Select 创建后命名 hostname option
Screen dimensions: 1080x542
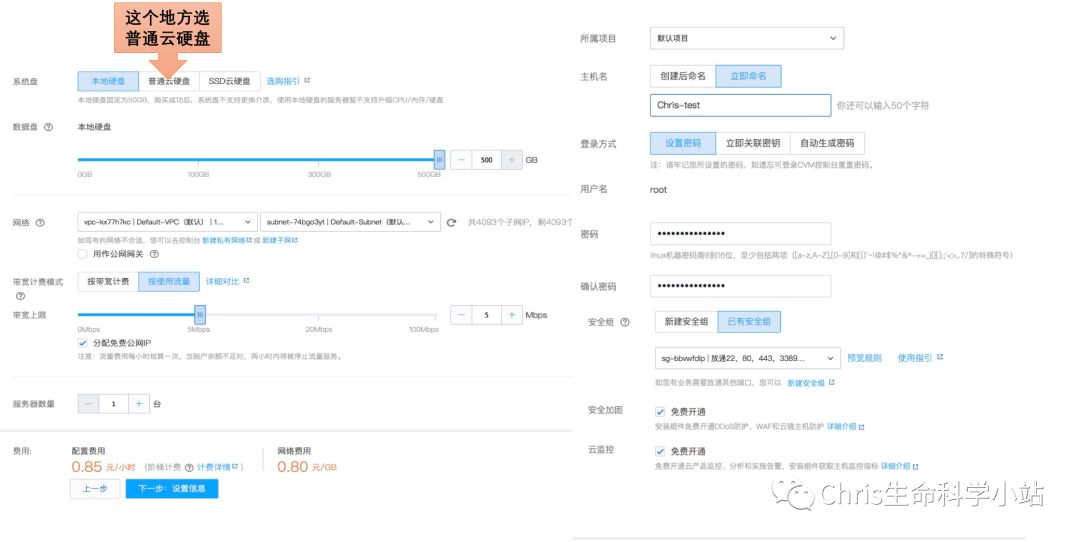coord(683,76)
